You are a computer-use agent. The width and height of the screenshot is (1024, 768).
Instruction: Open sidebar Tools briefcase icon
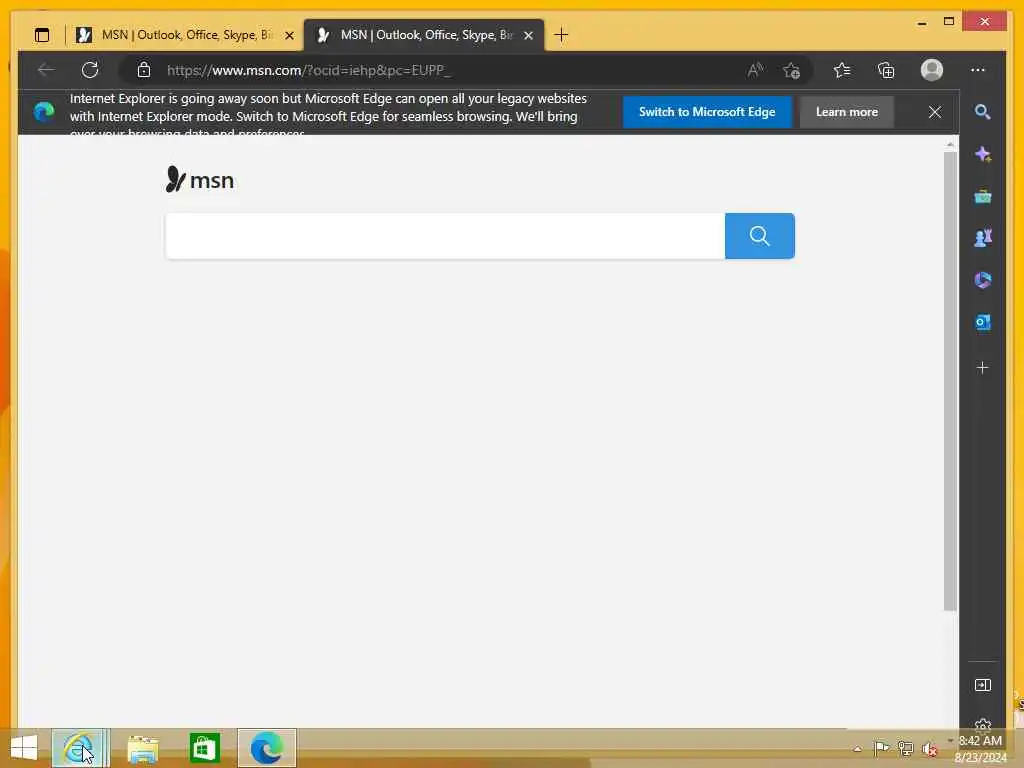(x=982, y=196)
